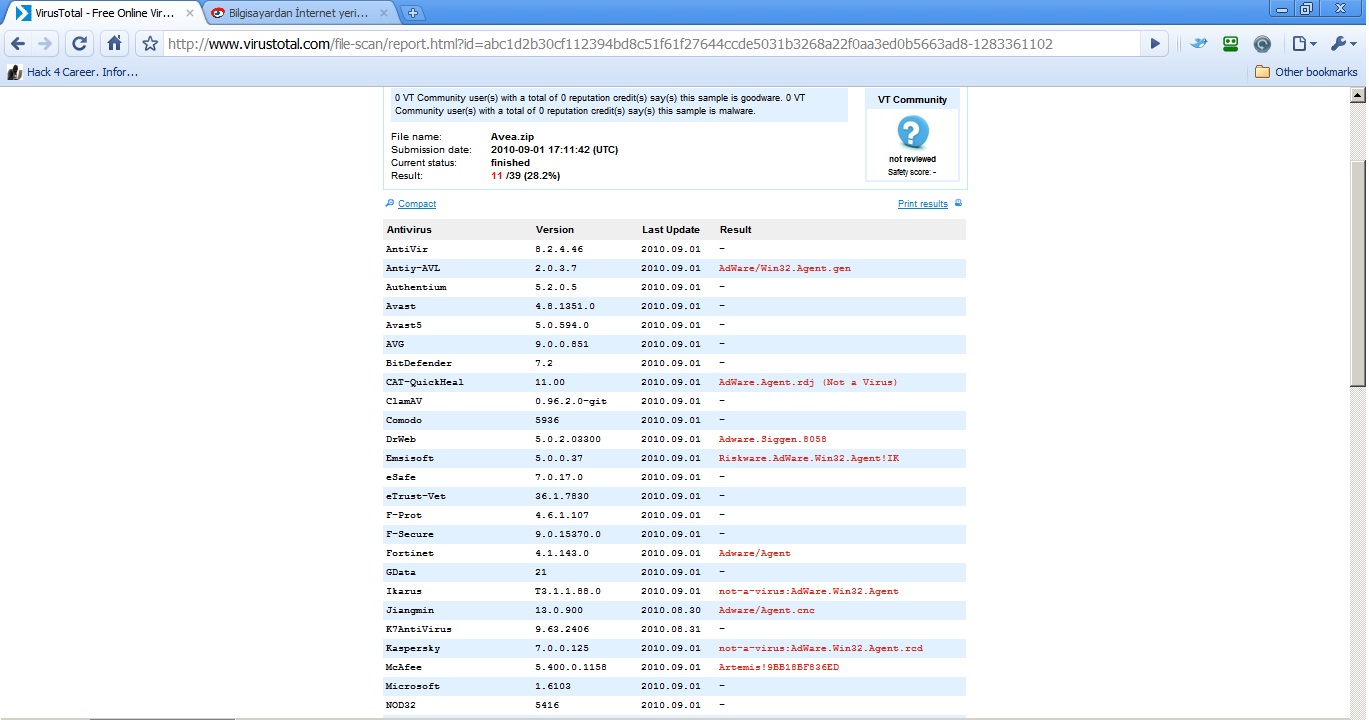Click the vertical scrollbar thumb
1369x720 pixels.
(x=1358, y=272)
